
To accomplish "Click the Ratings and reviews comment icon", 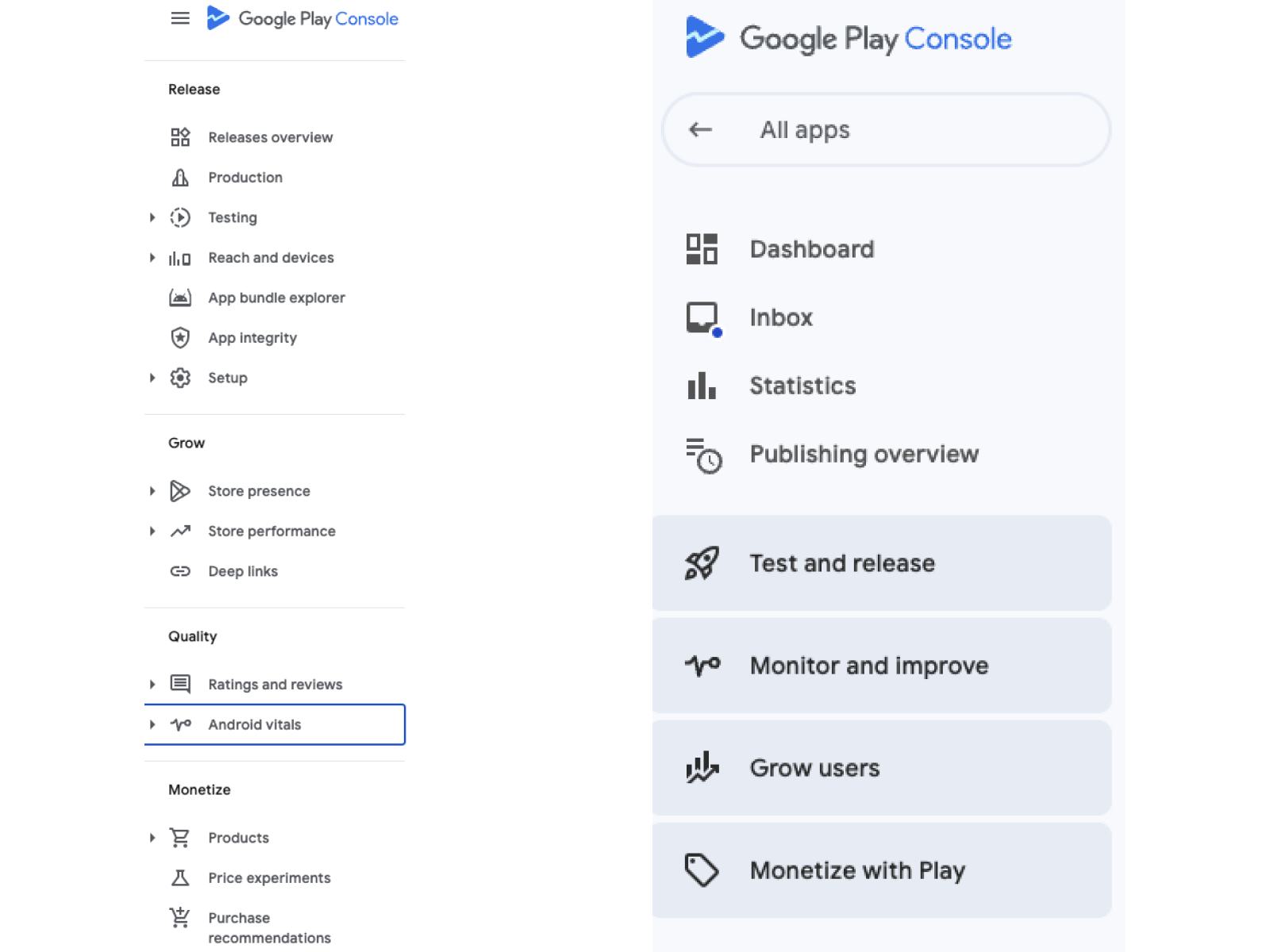I will coord(180,684).
